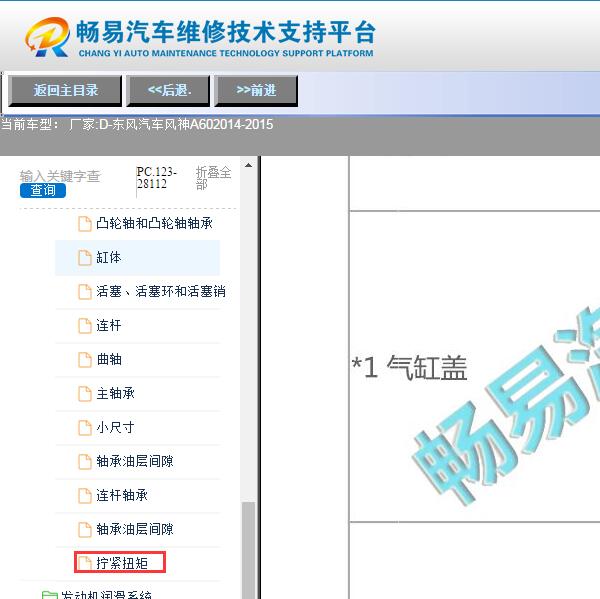Click scroll-up arrow of tree panel

click(x=248, y=165)
